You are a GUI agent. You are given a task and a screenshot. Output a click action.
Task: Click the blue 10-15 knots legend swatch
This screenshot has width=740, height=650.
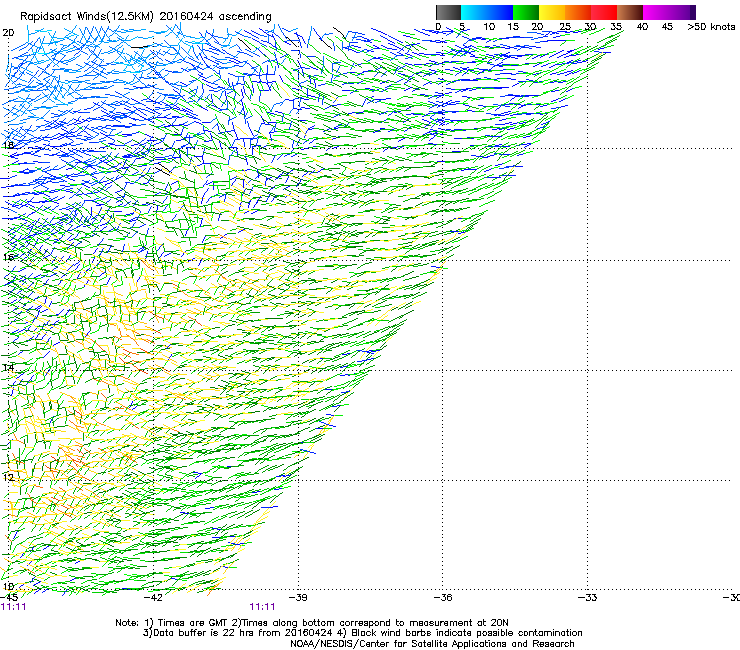[500, 12]
